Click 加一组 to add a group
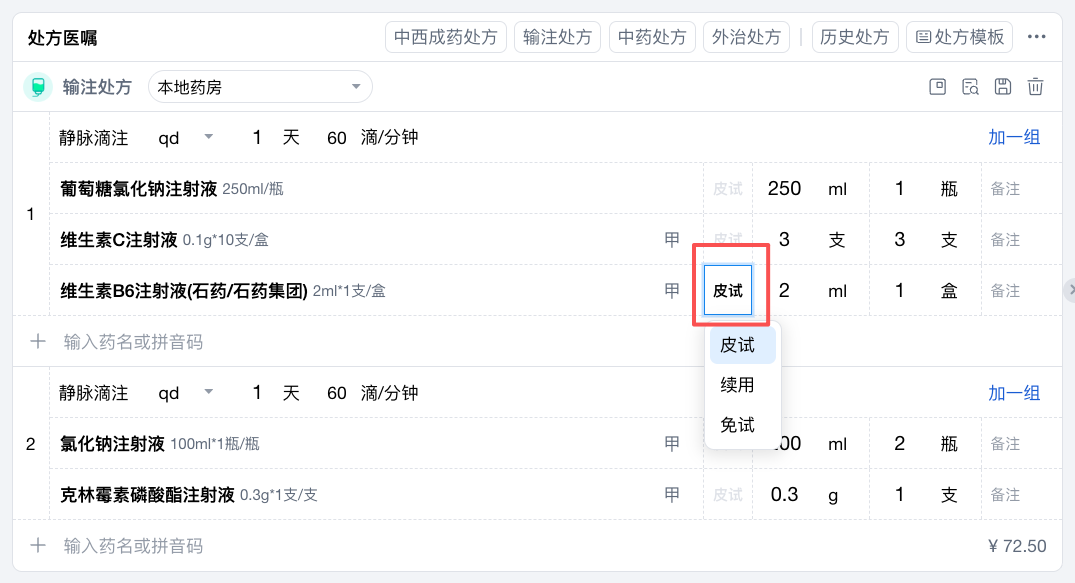 coord(1014,137)
